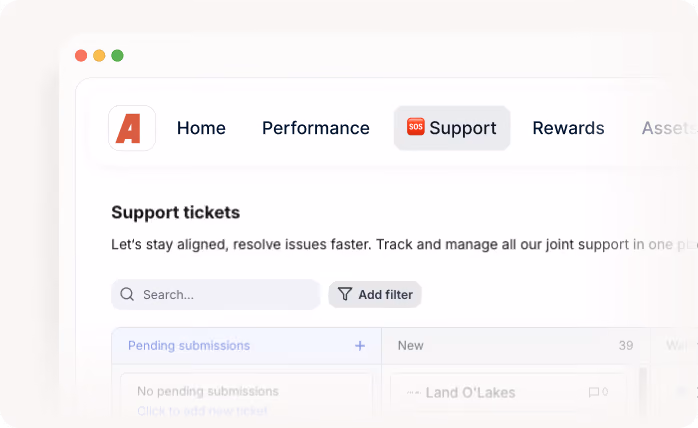Minimize the window with yellow button
The image size is (698, 428).
click(99, 56)
